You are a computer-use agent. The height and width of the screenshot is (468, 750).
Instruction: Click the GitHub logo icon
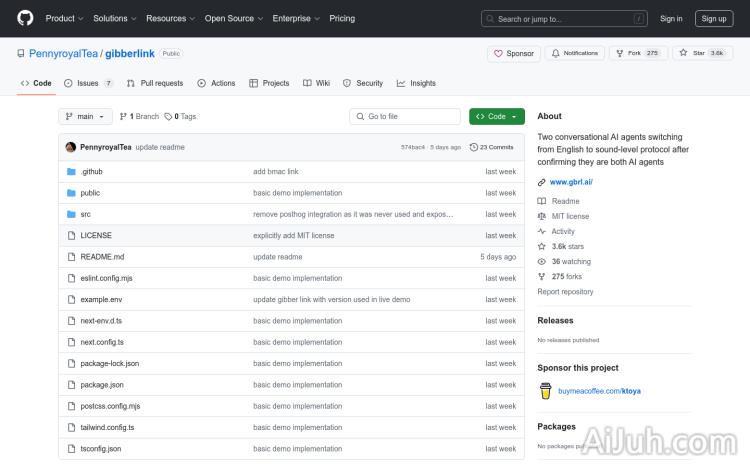click(25, 18)
